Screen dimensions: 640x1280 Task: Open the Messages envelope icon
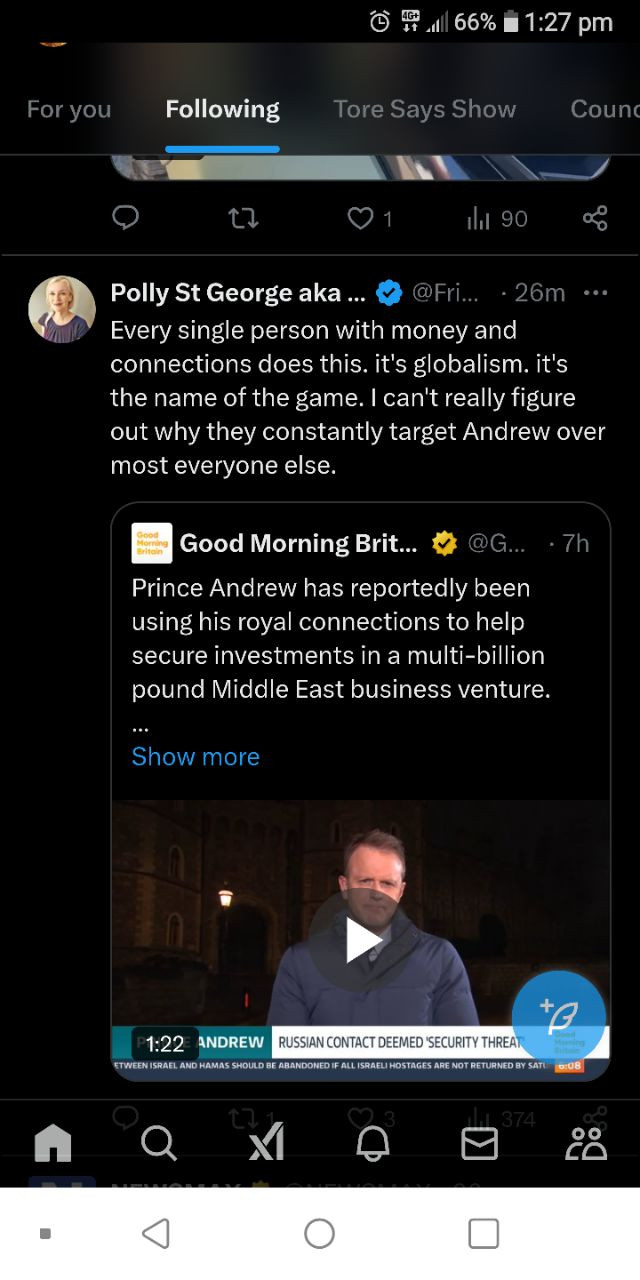coord(479,1142)
